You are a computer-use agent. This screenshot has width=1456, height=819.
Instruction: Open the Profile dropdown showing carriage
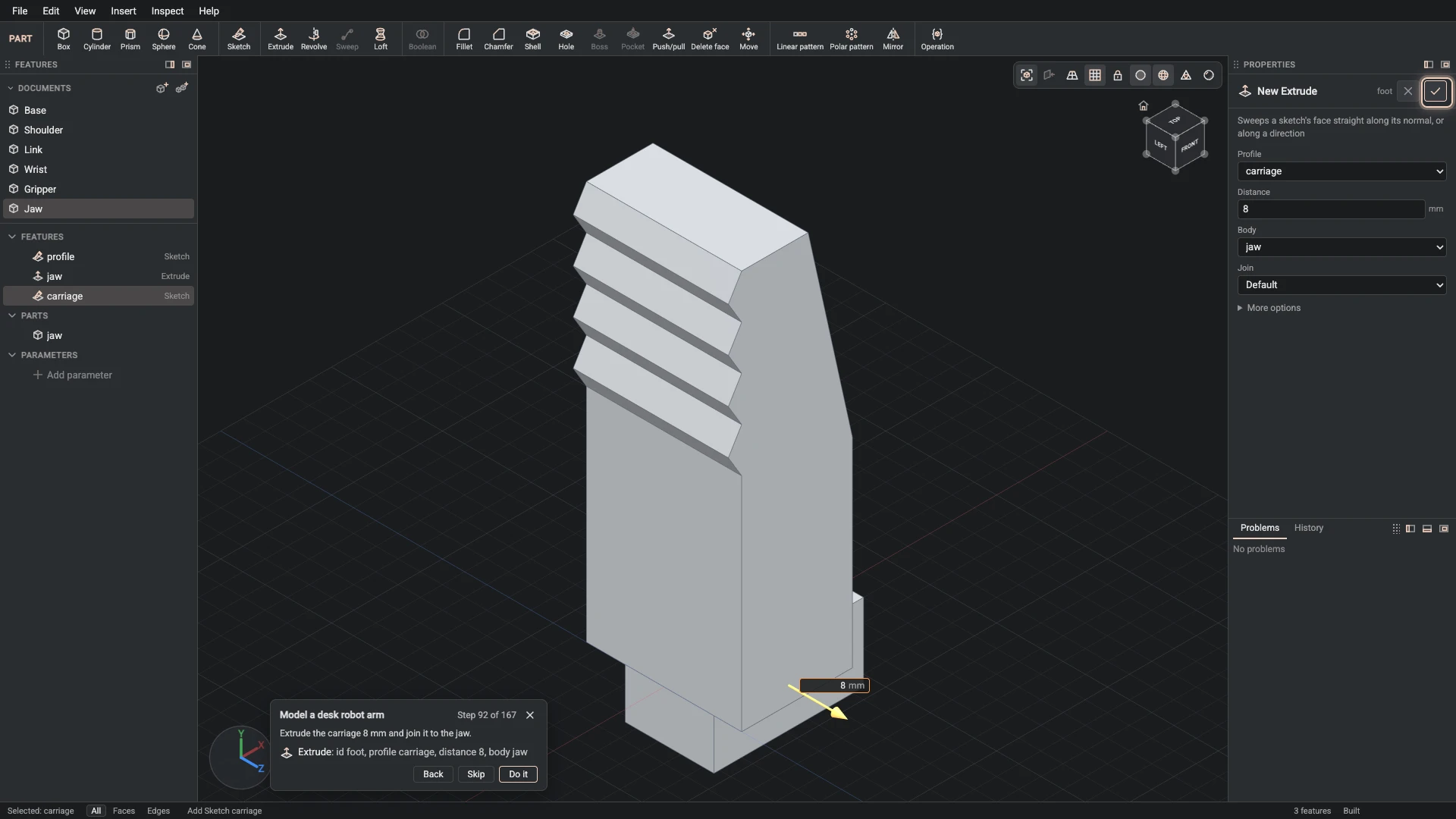[1341, 171]
